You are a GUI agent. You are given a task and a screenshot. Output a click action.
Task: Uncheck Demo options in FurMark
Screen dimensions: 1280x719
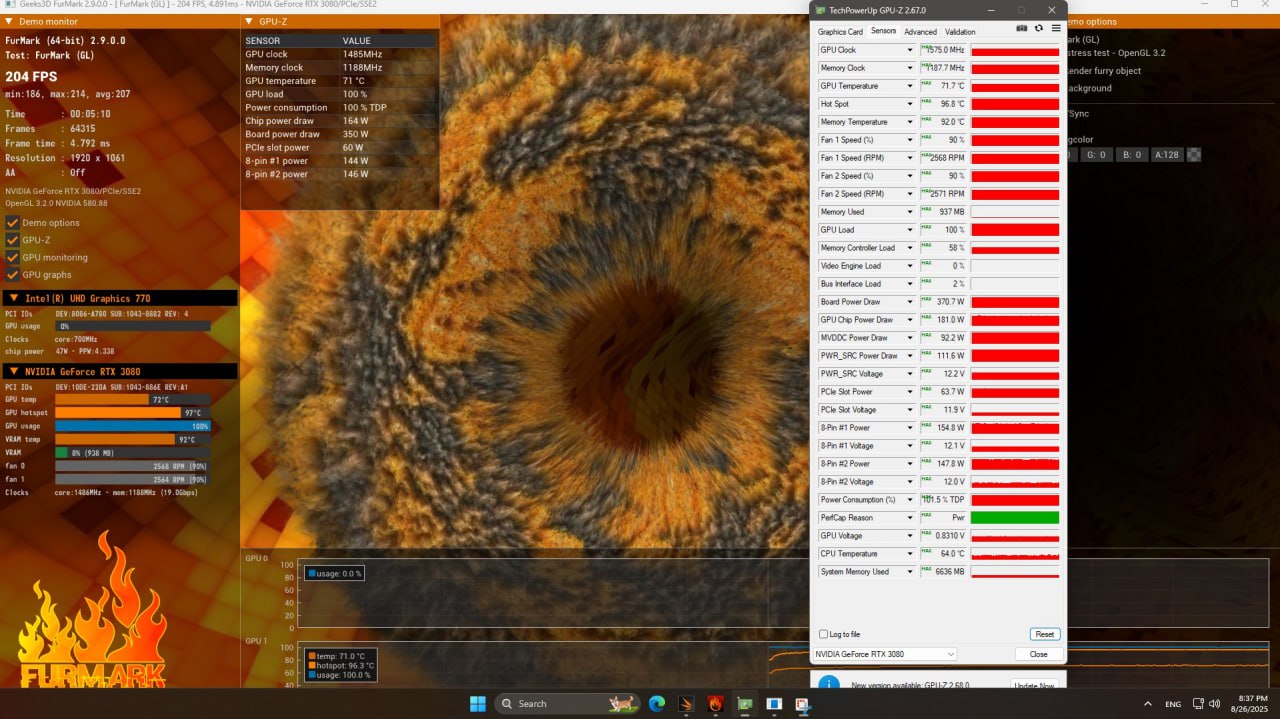click(x=13, y=222)
